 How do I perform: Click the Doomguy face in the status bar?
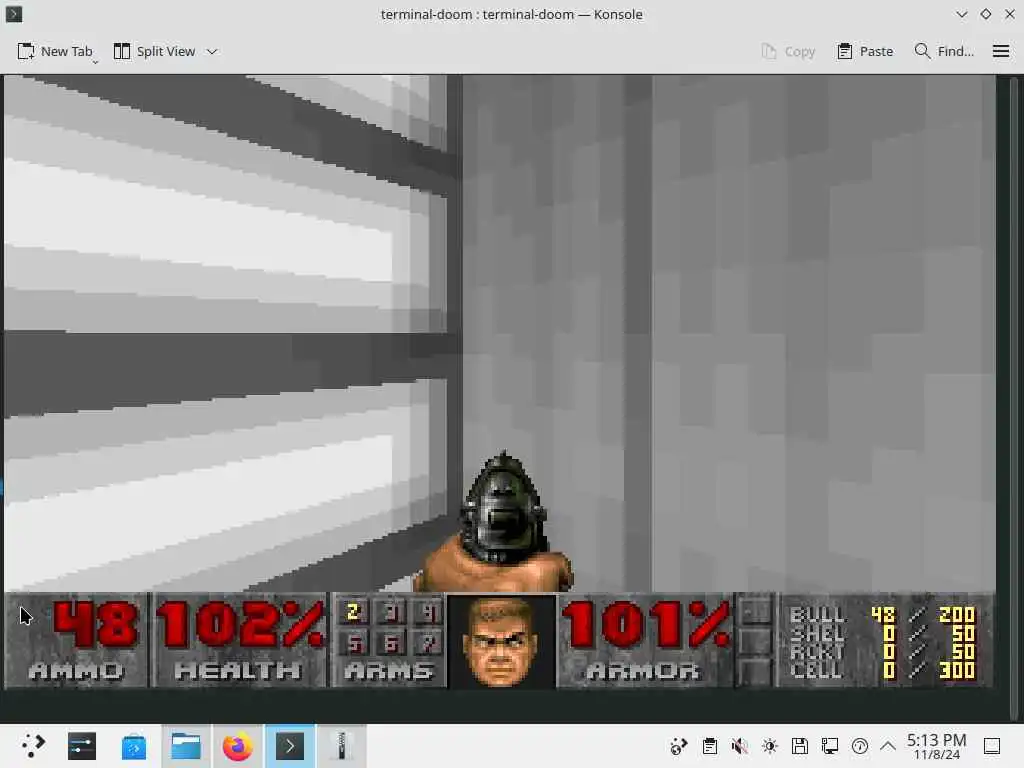[501, 640]
